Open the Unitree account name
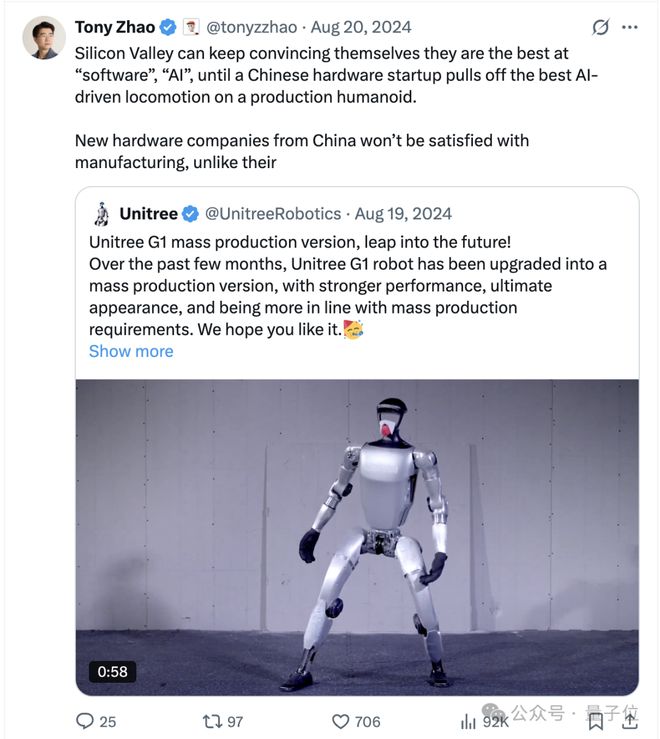The image size is (660, 739). pyautogui.click(x=148, y=214)
